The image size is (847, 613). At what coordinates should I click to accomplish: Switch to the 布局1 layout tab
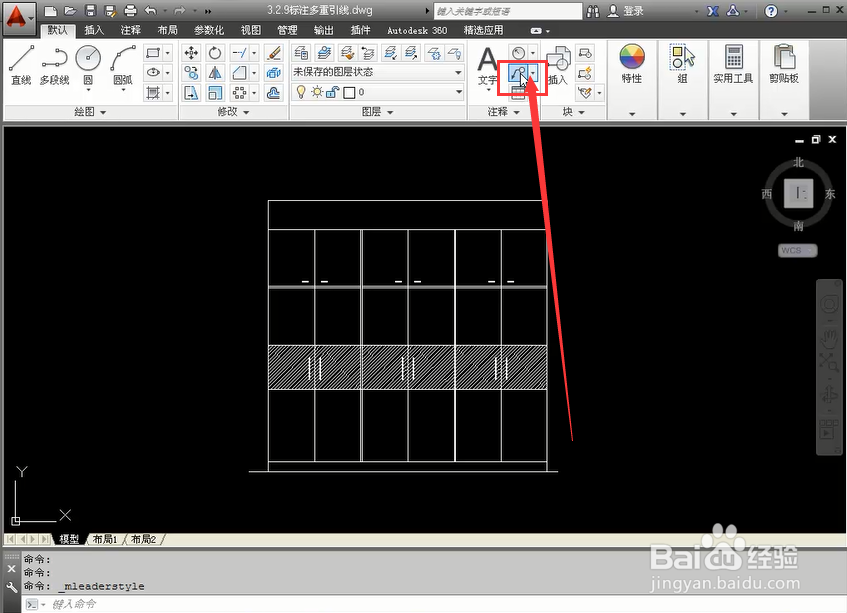click(105, 539)
